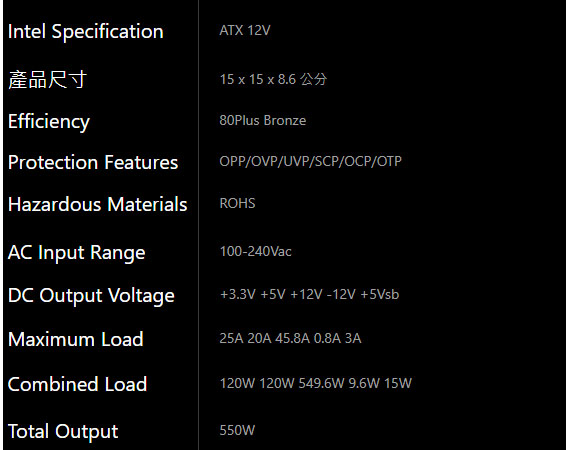
Task: Click the AC Input Range label
Action: (77, 253)
